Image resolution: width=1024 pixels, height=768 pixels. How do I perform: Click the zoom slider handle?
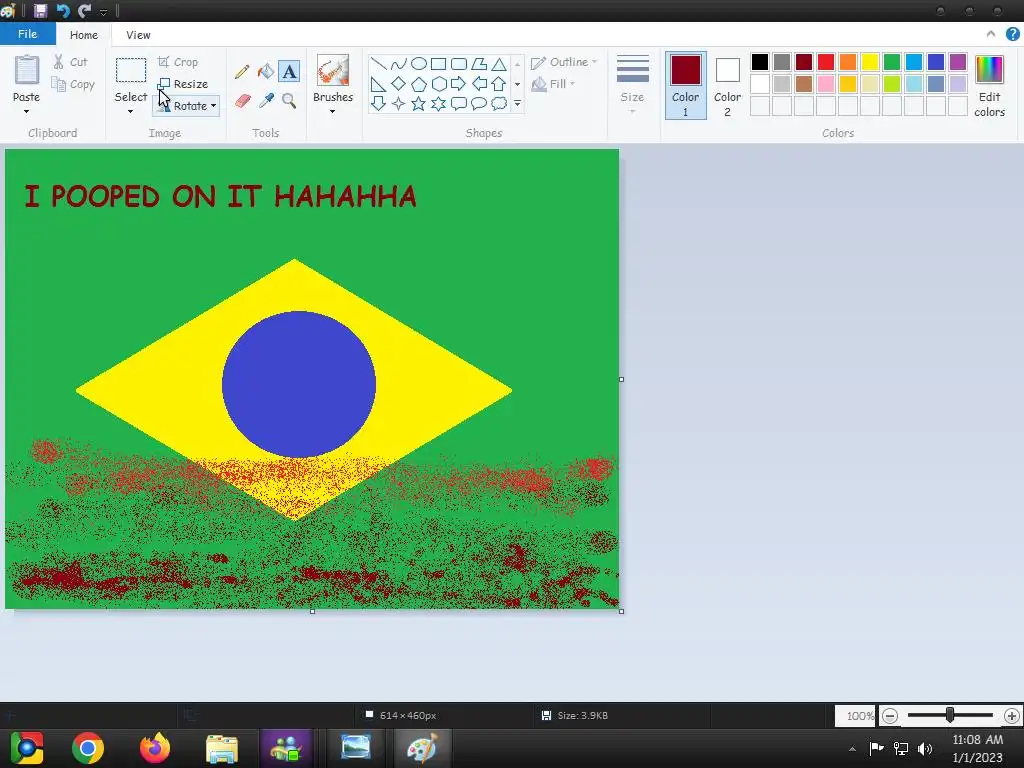coord(950,716)
